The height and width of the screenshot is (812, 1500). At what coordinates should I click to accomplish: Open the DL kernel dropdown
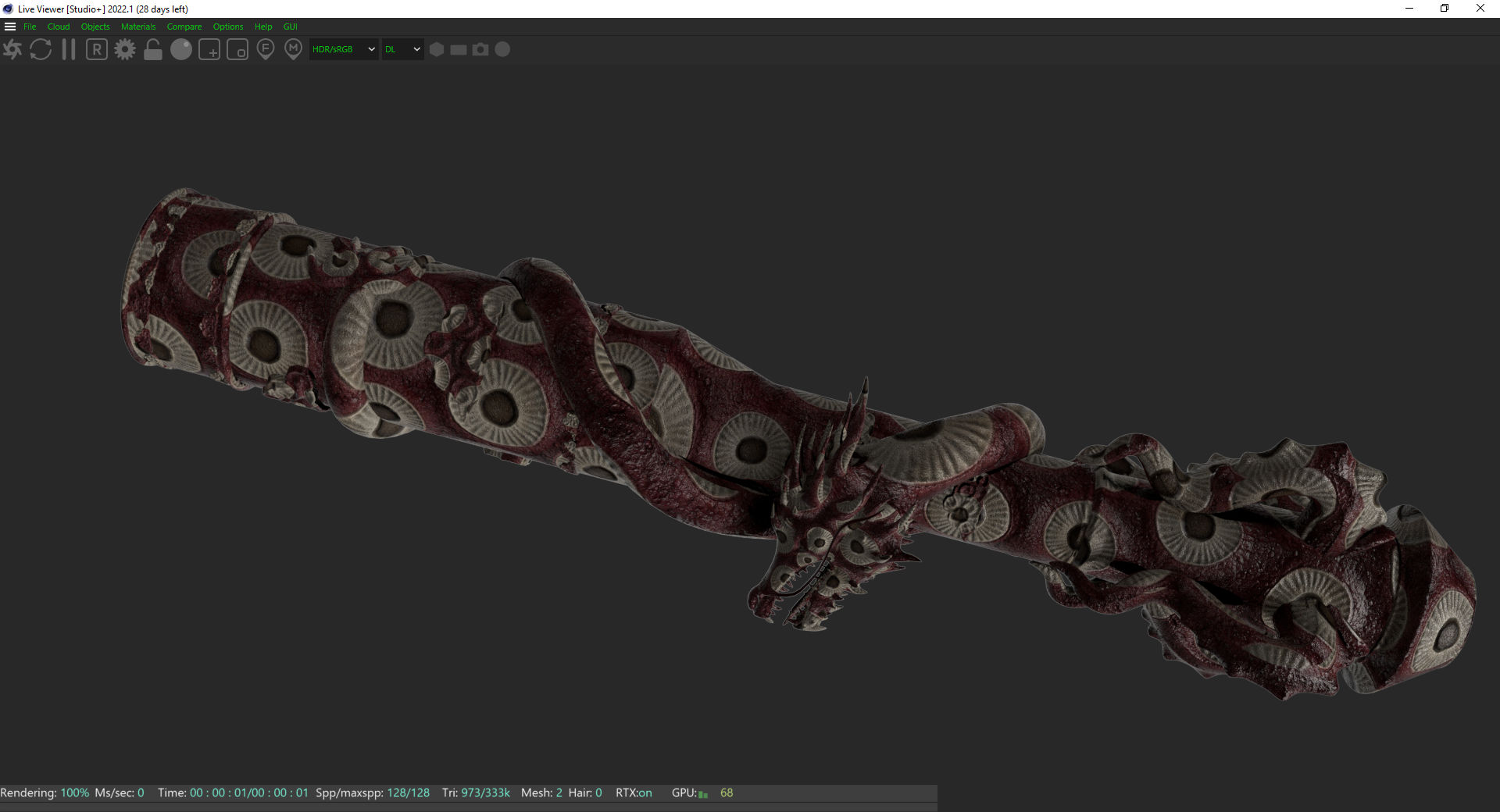402,50
